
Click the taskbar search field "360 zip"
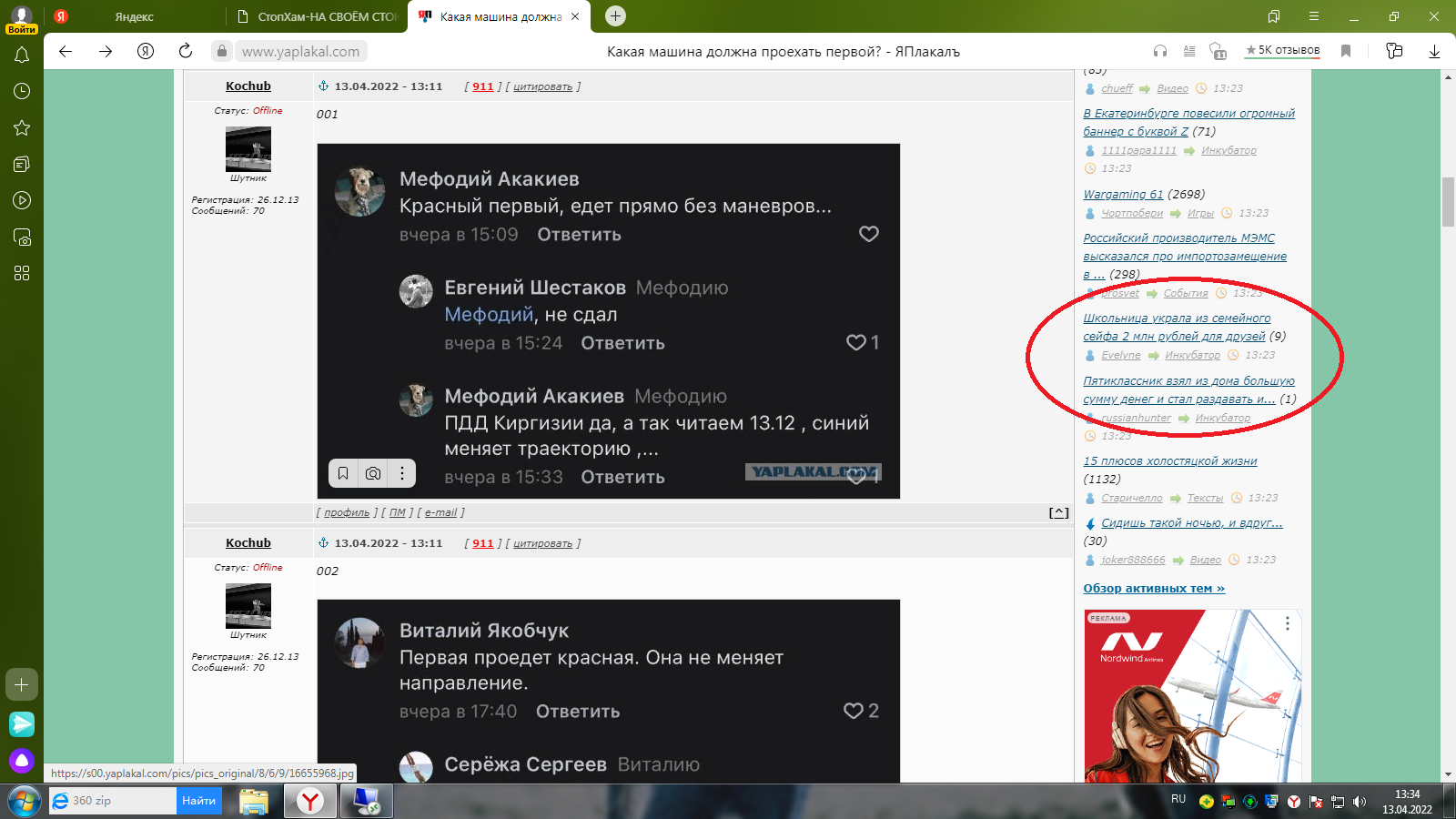pos(113,801)
